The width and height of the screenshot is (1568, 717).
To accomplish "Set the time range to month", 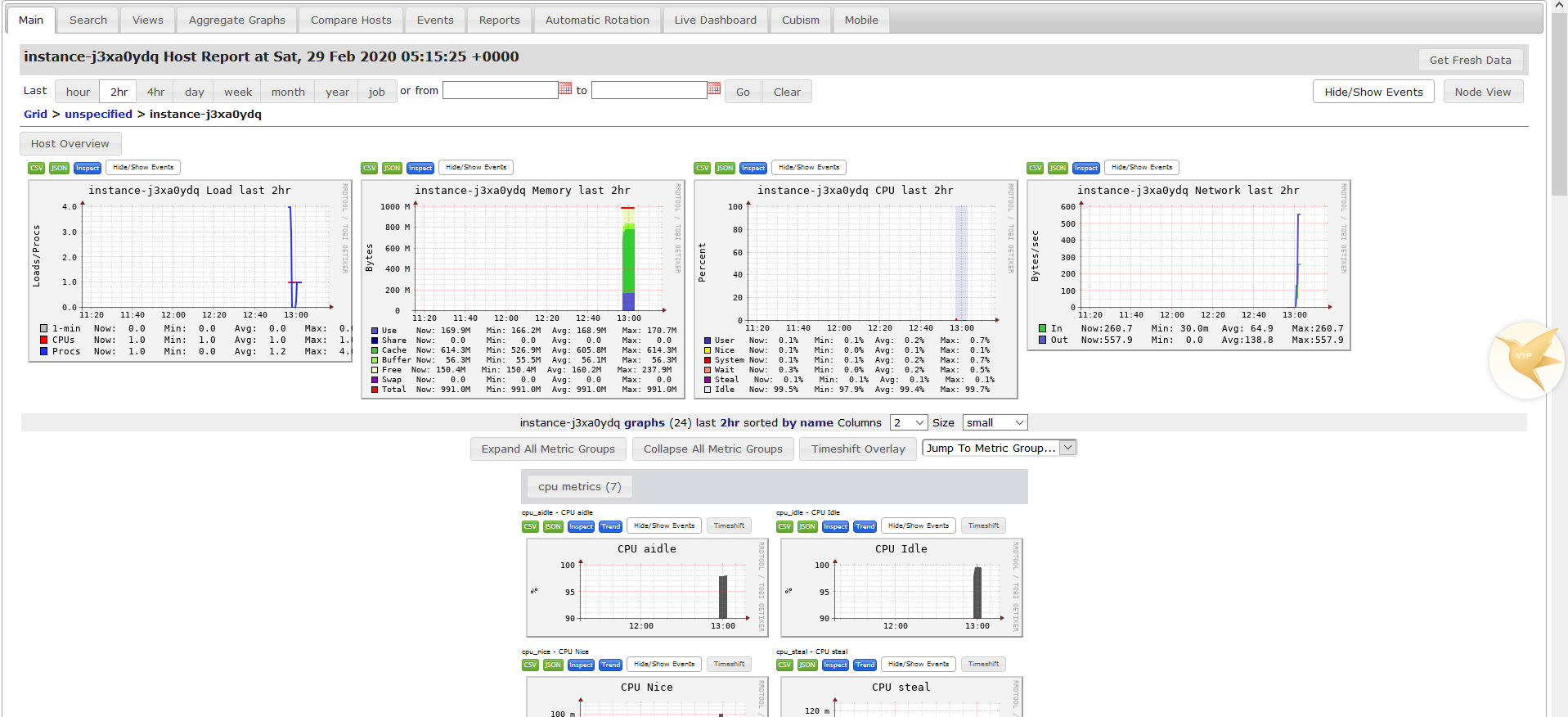I will point(288,92).
